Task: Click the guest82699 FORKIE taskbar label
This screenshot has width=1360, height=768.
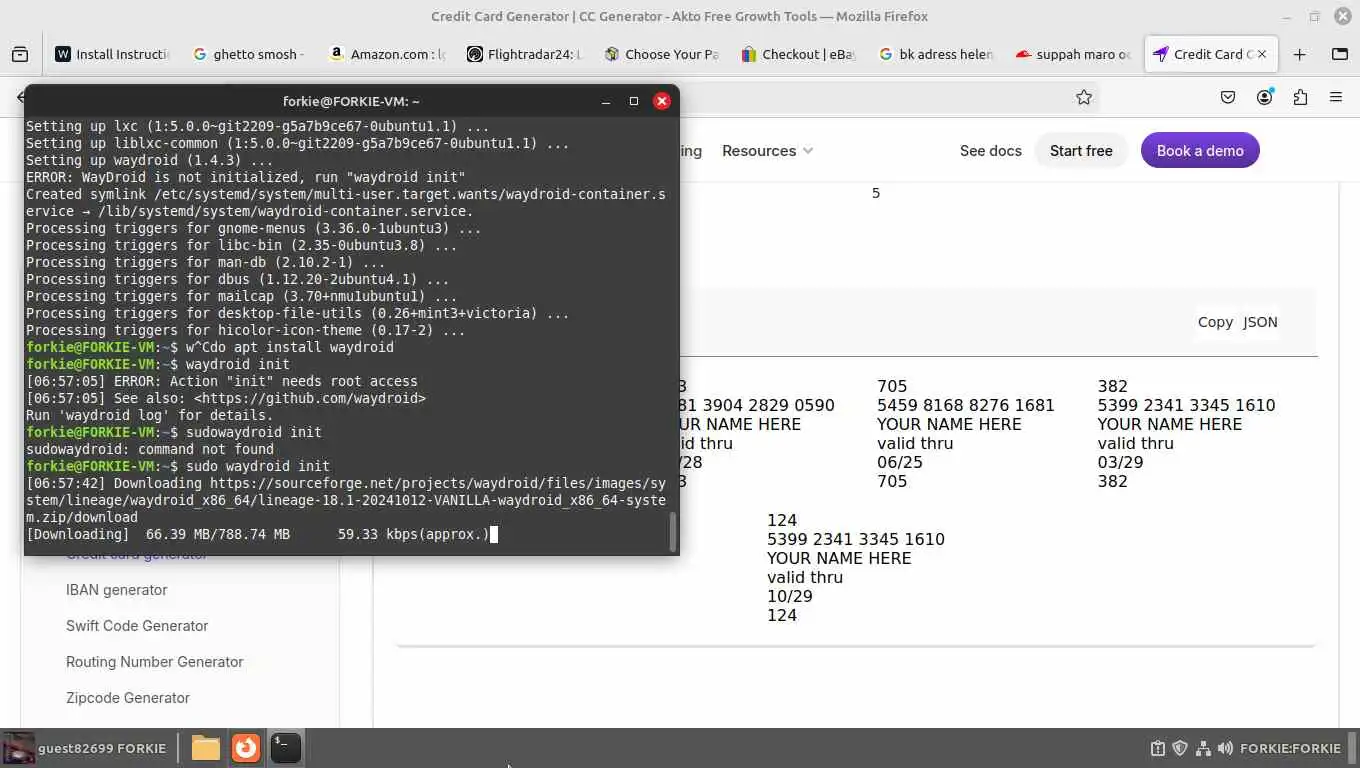Action: click(x=102, y=748)
